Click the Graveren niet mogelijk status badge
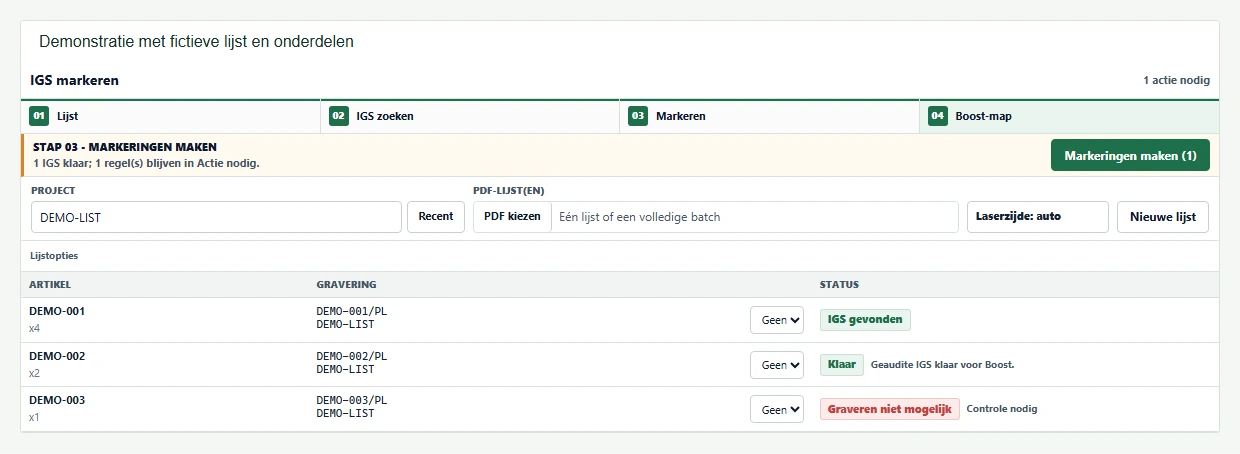 890,409
